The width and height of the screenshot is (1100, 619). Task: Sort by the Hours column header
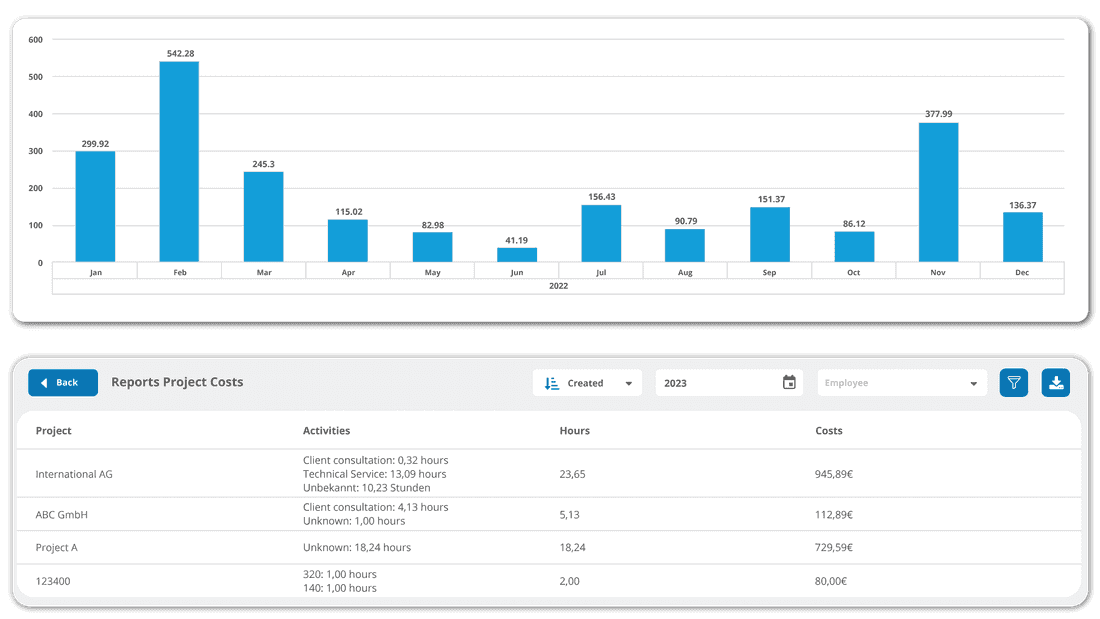point(575,430)
